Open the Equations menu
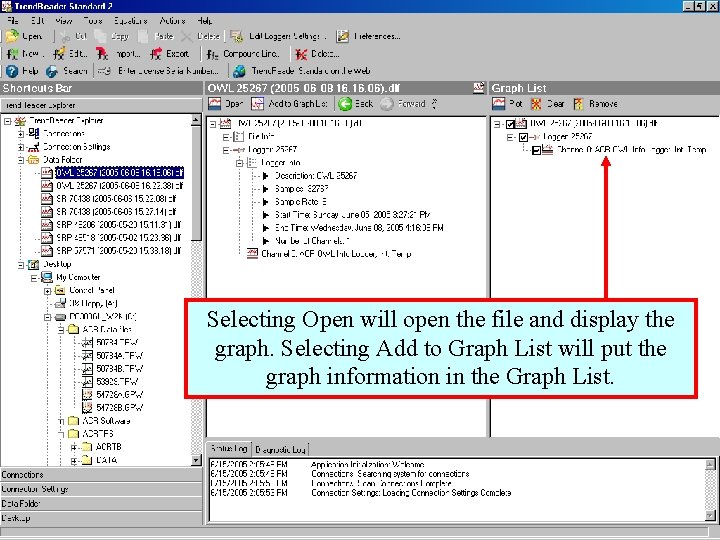 pos(131,21)
